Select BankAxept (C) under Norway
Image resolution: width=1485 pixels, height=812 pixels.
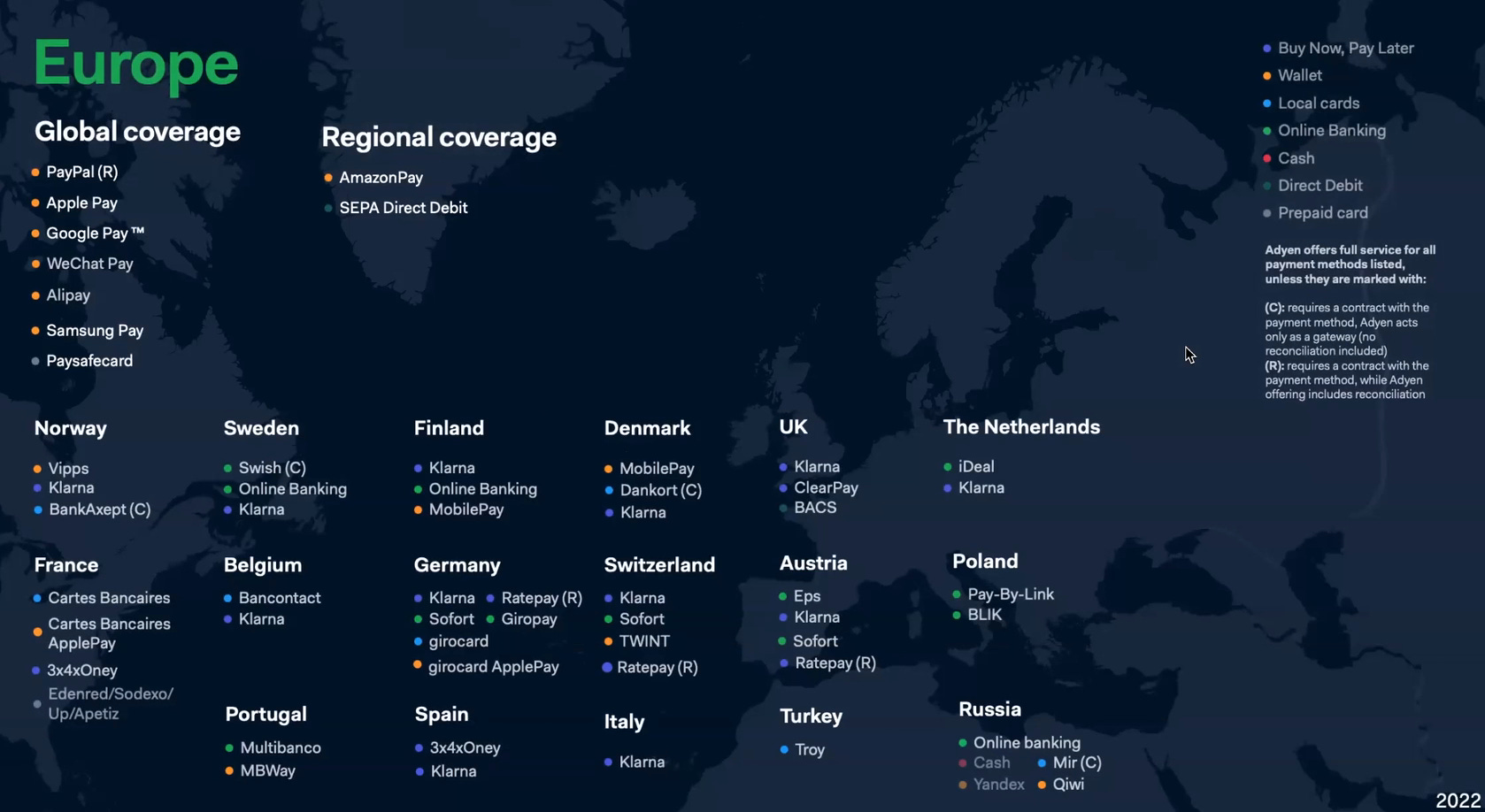tap(99, 509)
